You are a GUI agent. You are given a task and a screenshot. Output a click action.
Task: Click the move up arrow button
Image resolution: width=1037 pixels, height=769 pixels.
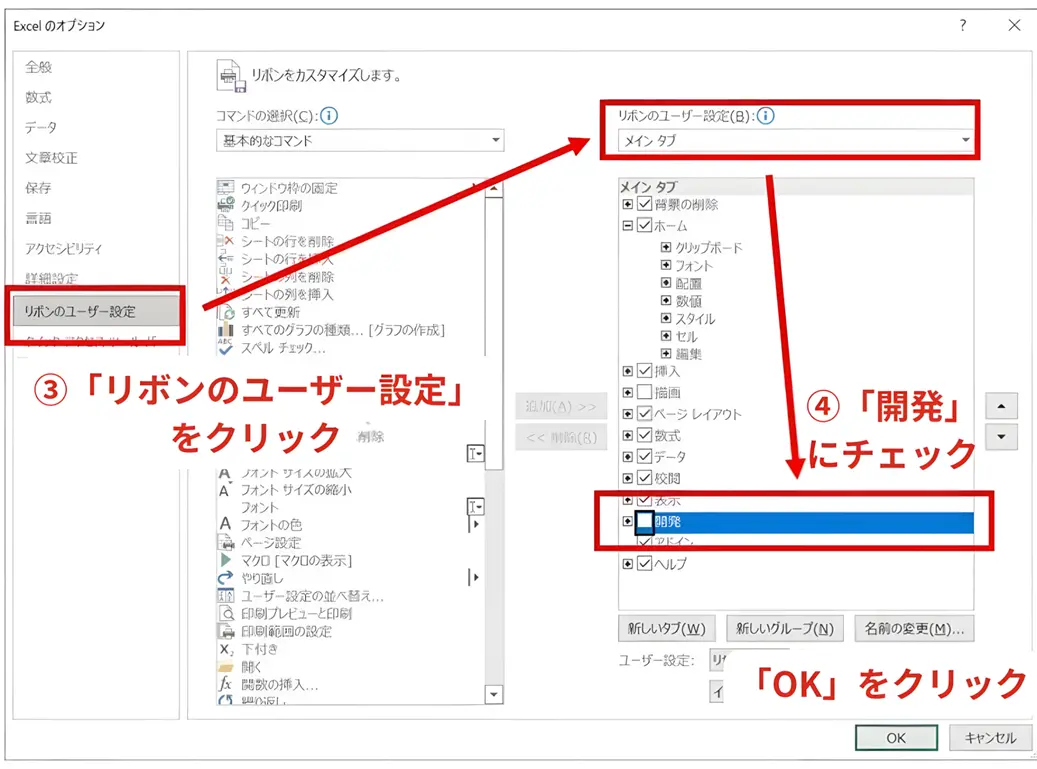[1001, 406]
